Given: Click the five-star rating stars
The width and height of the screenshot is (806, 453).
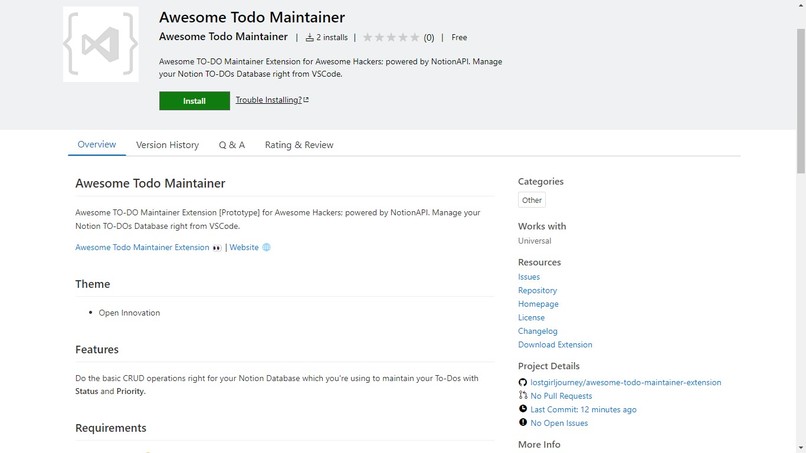Looking at the screenshot, I should 391,37.
